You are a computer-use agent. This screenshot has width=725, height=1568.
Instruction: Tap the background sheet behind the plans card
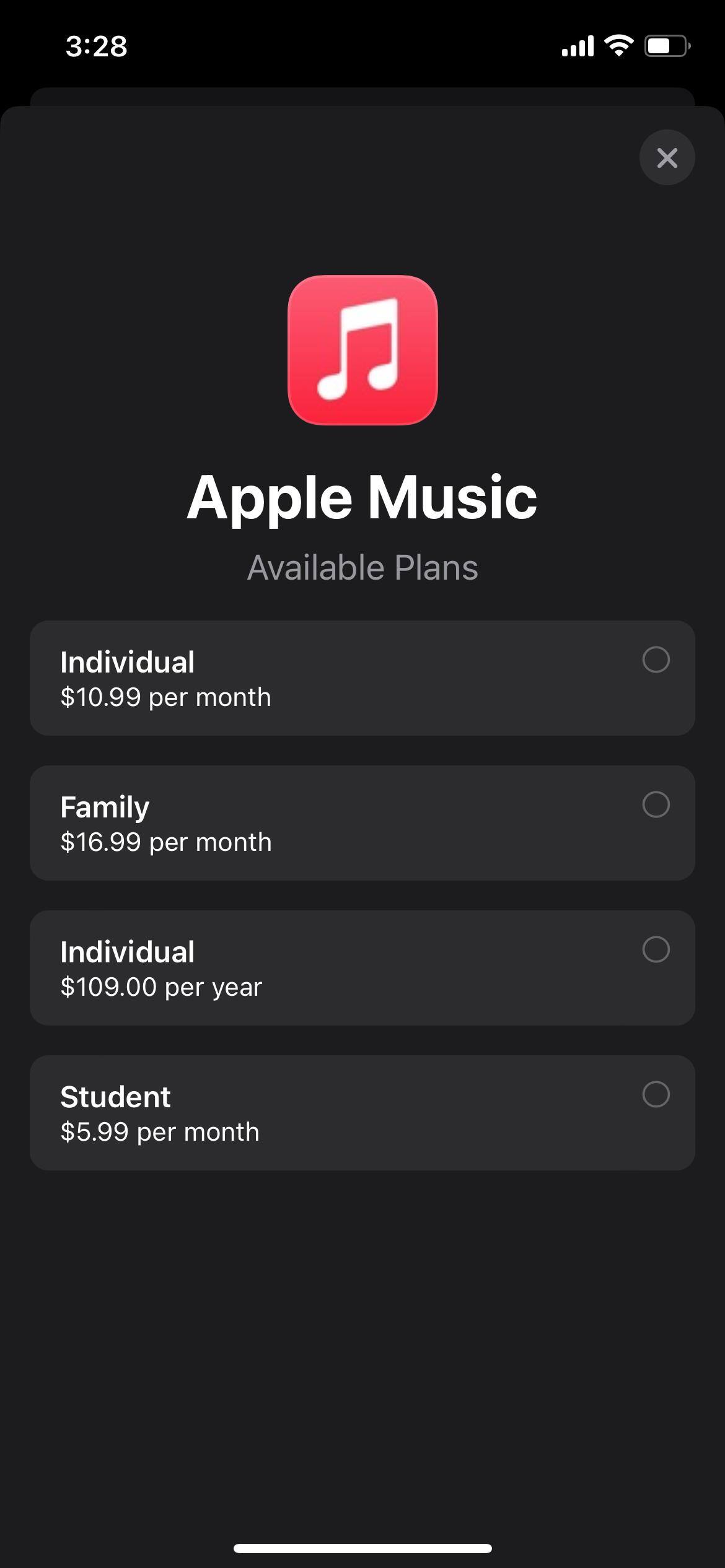[362, 96]
